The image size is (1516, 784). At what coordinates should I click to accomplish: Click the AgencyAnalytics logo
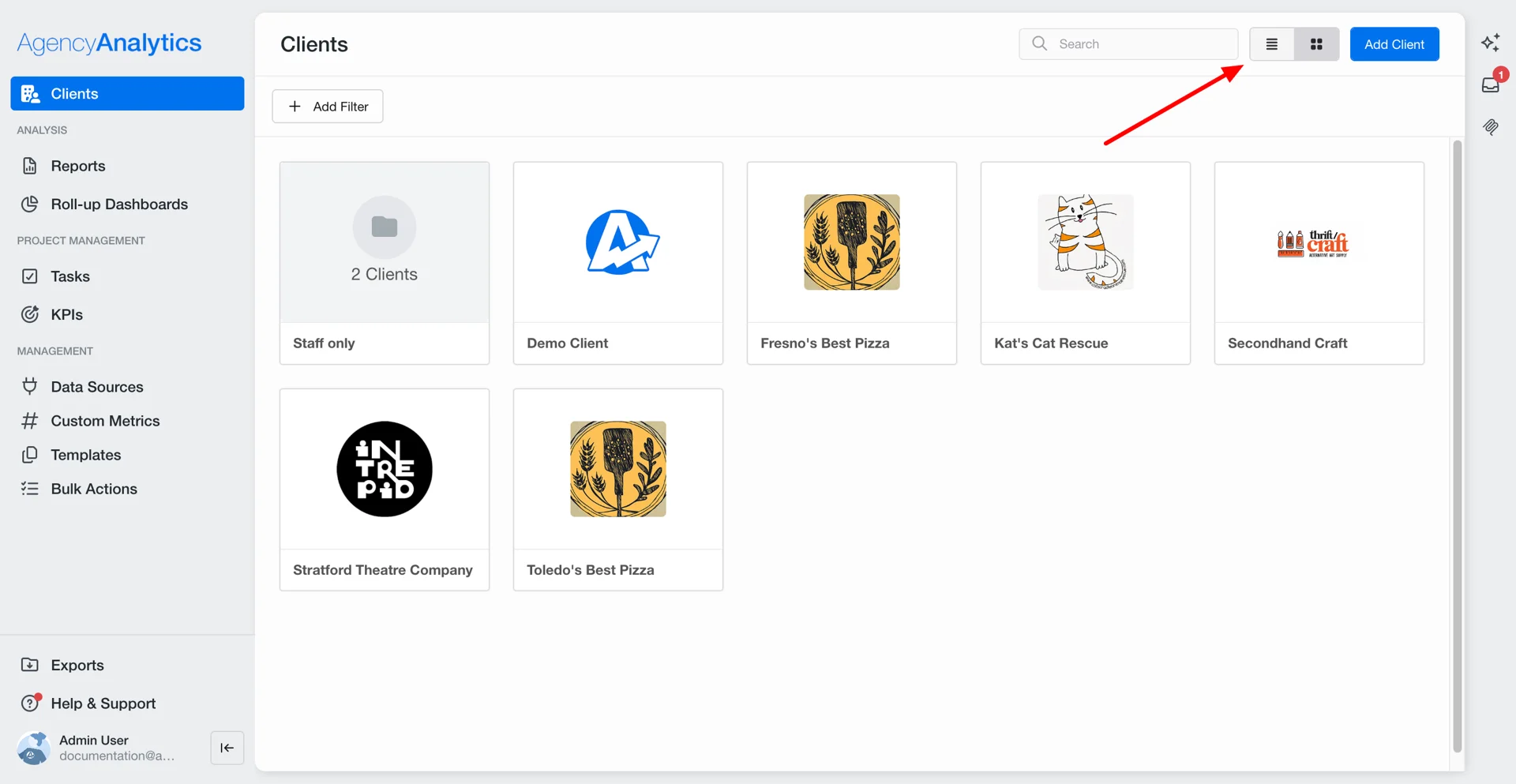click(x=110, y=43)
